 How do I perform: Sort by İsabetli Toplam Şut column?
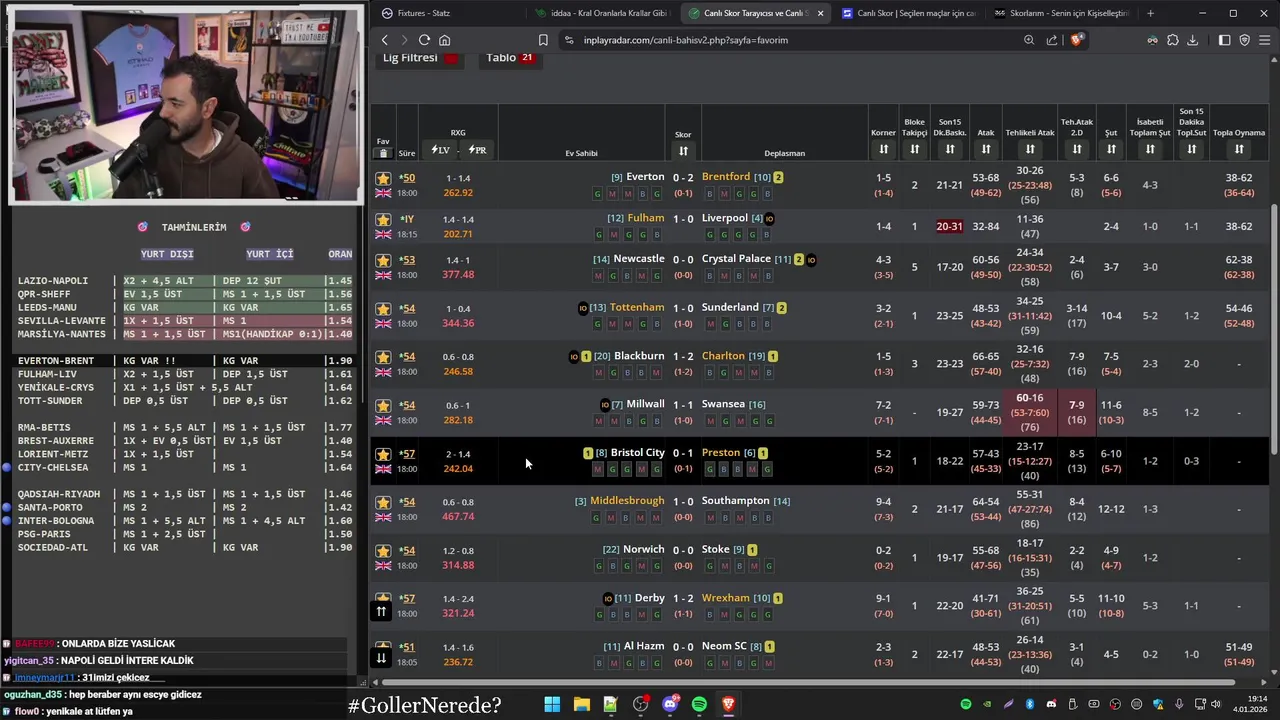point(1150,149)
